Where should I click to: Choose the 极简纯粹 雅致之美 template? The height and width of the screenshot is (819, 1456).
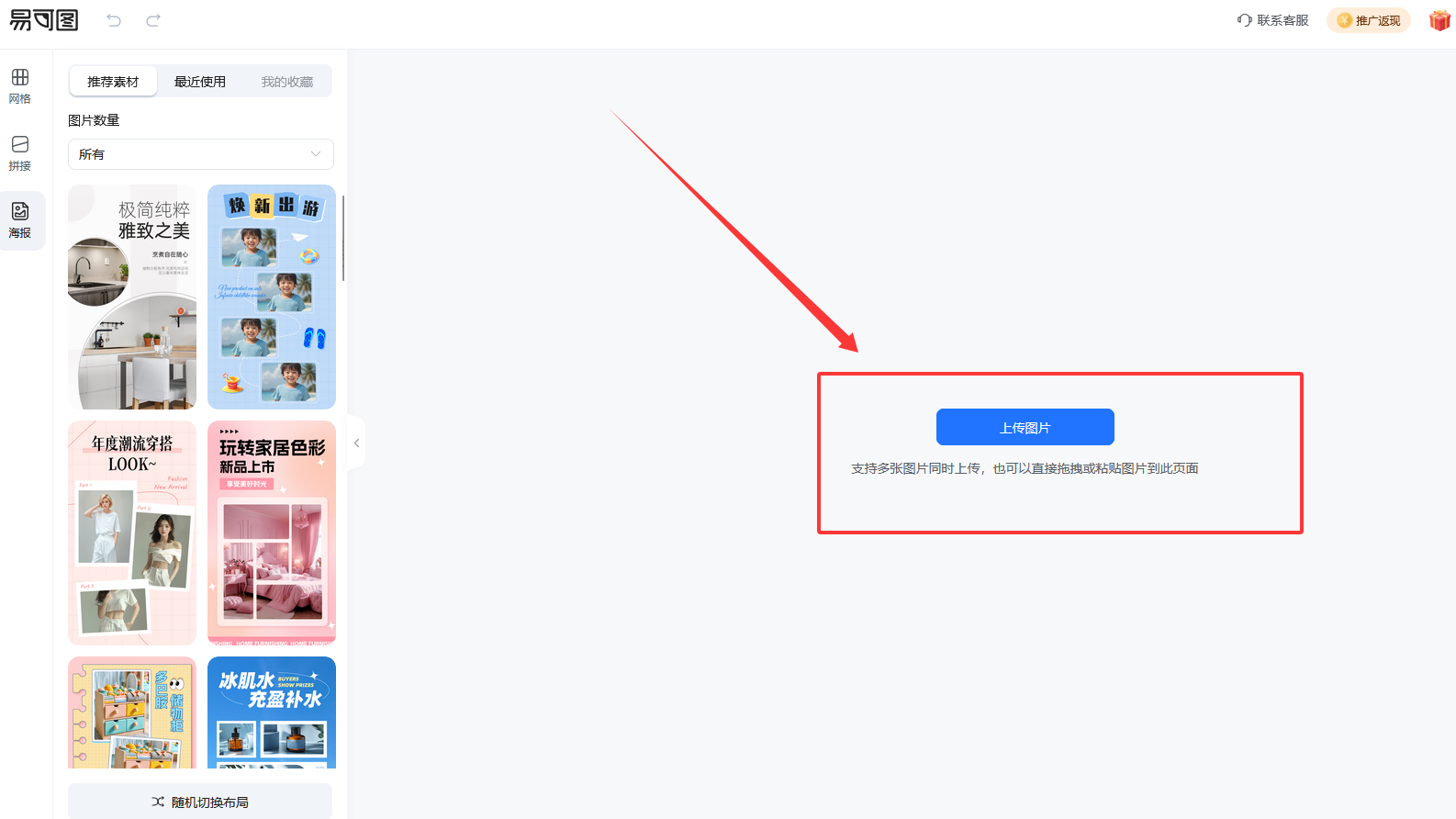132,297
